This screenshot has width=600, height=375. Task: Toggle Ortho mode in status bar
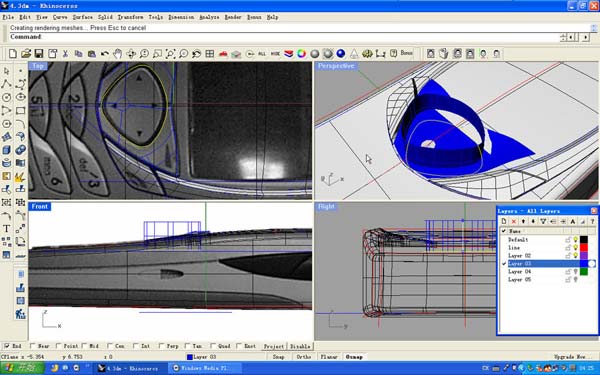[304, 357]
